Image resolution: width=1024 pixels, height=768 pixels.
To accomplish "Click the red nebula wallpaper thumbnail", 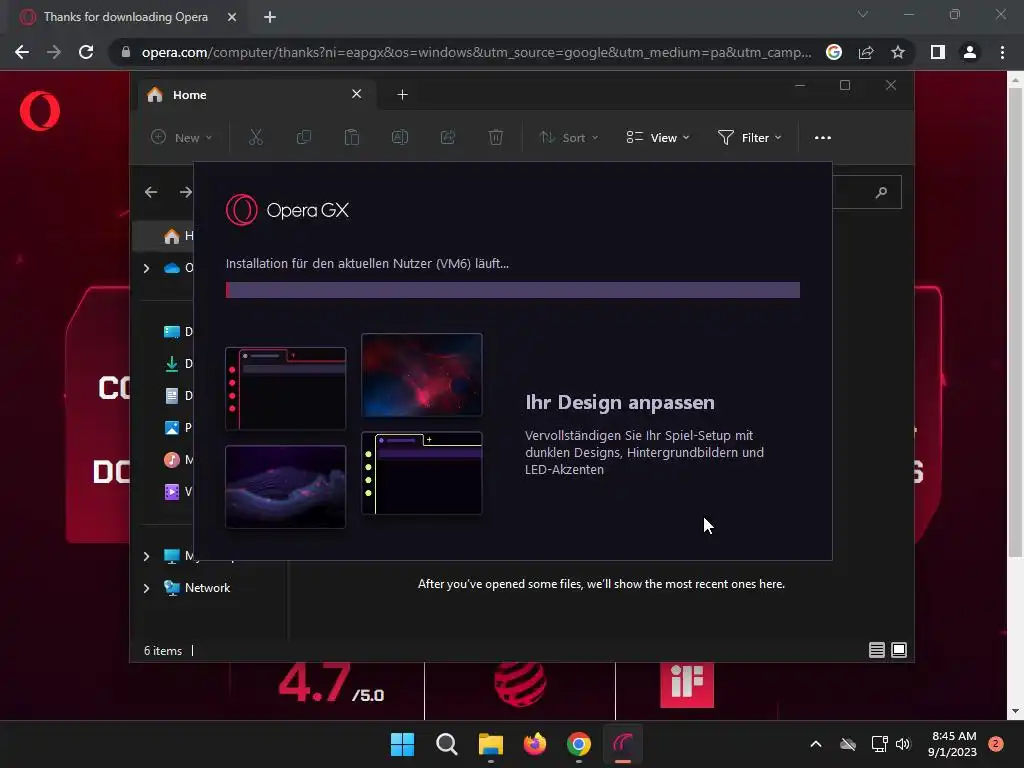I will coord(422,375).
